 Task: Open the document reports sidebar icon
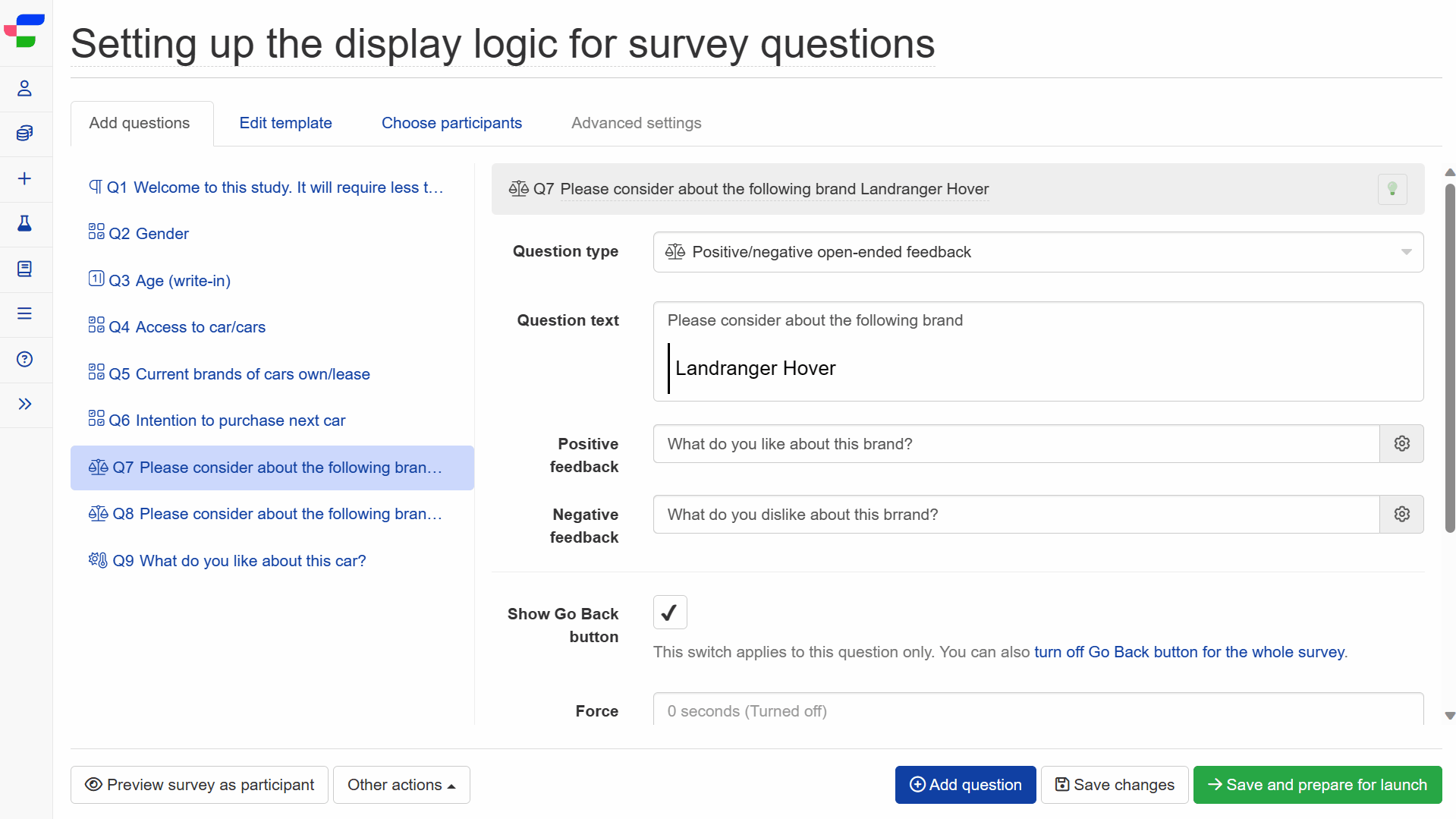coord(24,269)
